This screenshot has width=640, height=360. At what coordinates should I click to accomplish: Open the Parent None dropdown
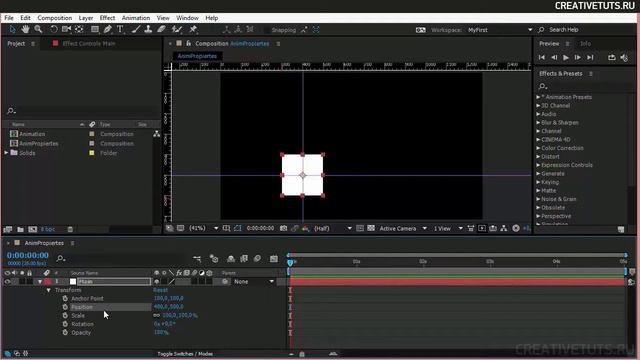253,282
